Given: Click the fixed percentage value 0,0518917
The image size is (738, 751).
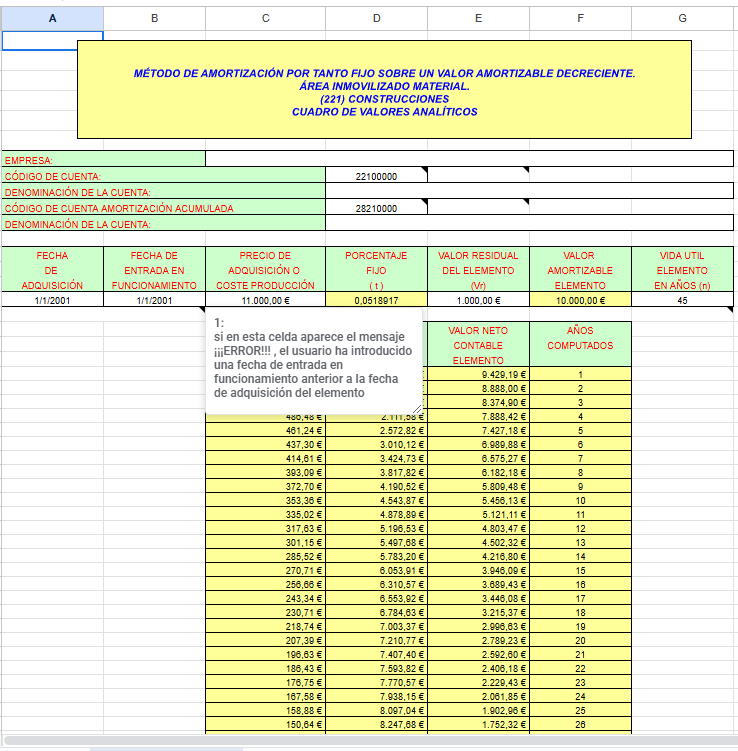Looking at the screenshot, I should (376, 300).
